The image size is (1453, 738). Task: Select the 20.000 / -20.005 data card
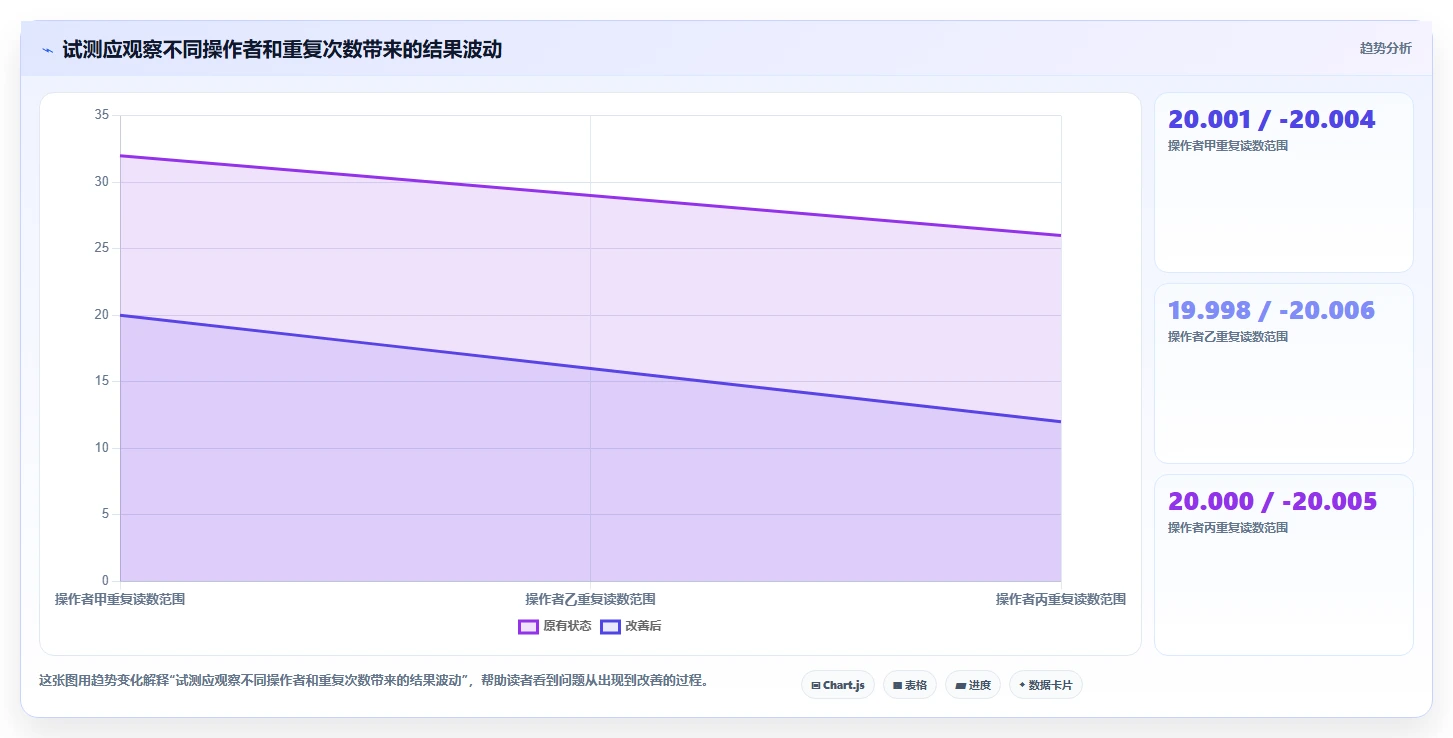pyautogui.click(x=1284, y=564)
